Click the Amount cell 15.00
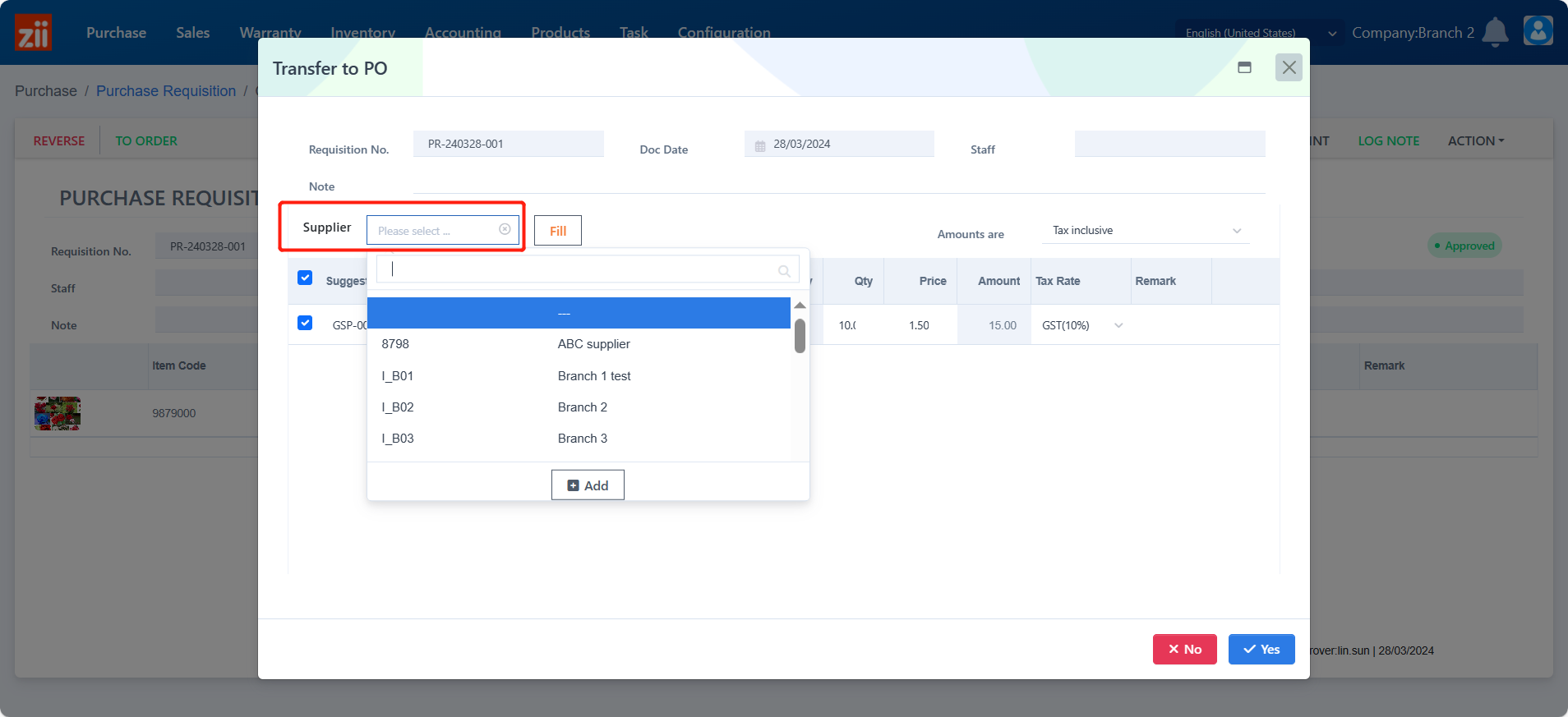 [994, 325]
